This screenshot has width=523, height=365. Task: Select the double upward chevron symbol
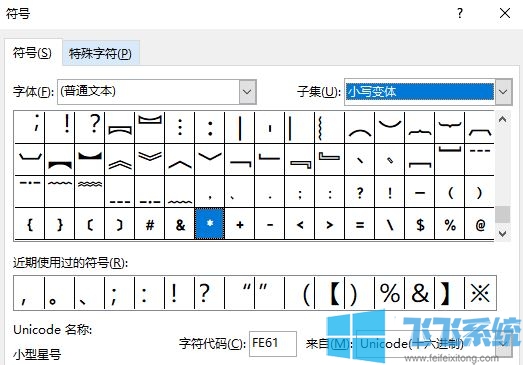pyautogui.click(x=119, y=159)
